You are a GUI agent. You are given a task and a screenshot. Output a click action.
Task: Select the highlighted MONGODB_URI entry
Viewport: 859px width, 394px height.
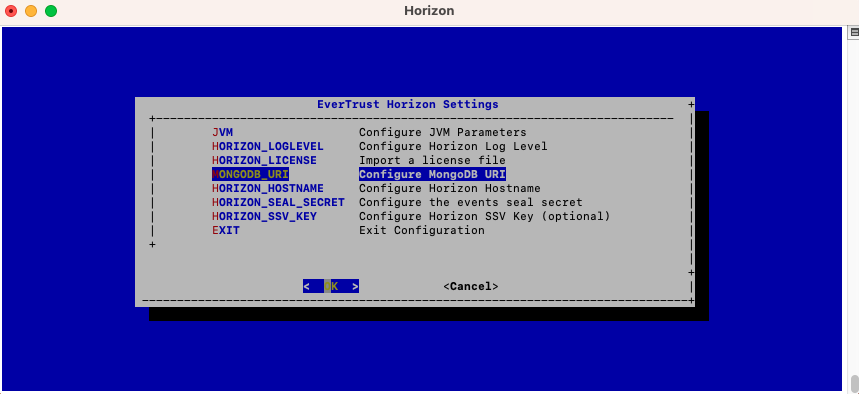(250, 174)
